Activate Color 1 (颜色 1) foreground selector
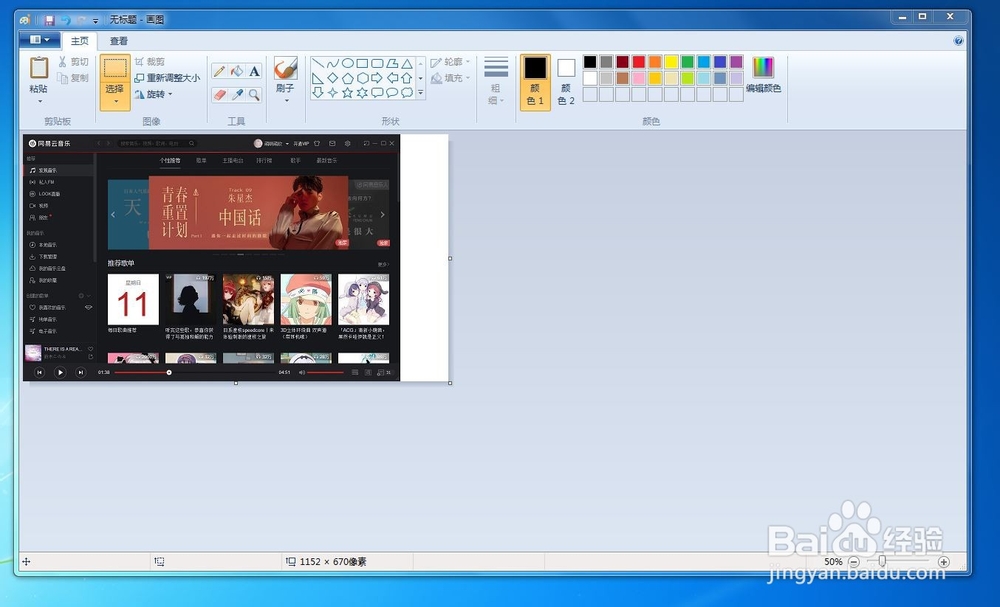1000x607 pixels. coord(535,82)
